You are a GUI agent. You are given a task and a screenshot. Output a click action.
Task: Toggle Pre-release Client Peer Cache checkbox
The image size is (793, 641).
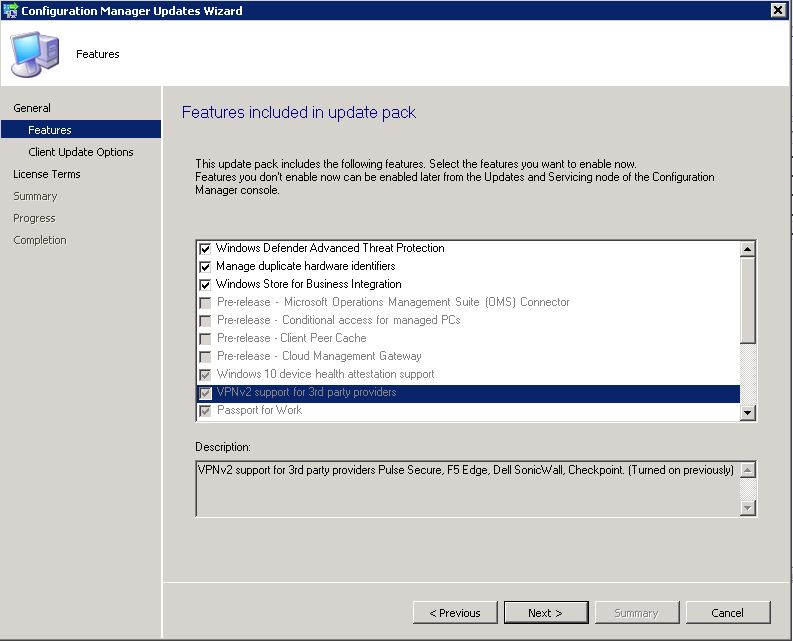(205, 338)
